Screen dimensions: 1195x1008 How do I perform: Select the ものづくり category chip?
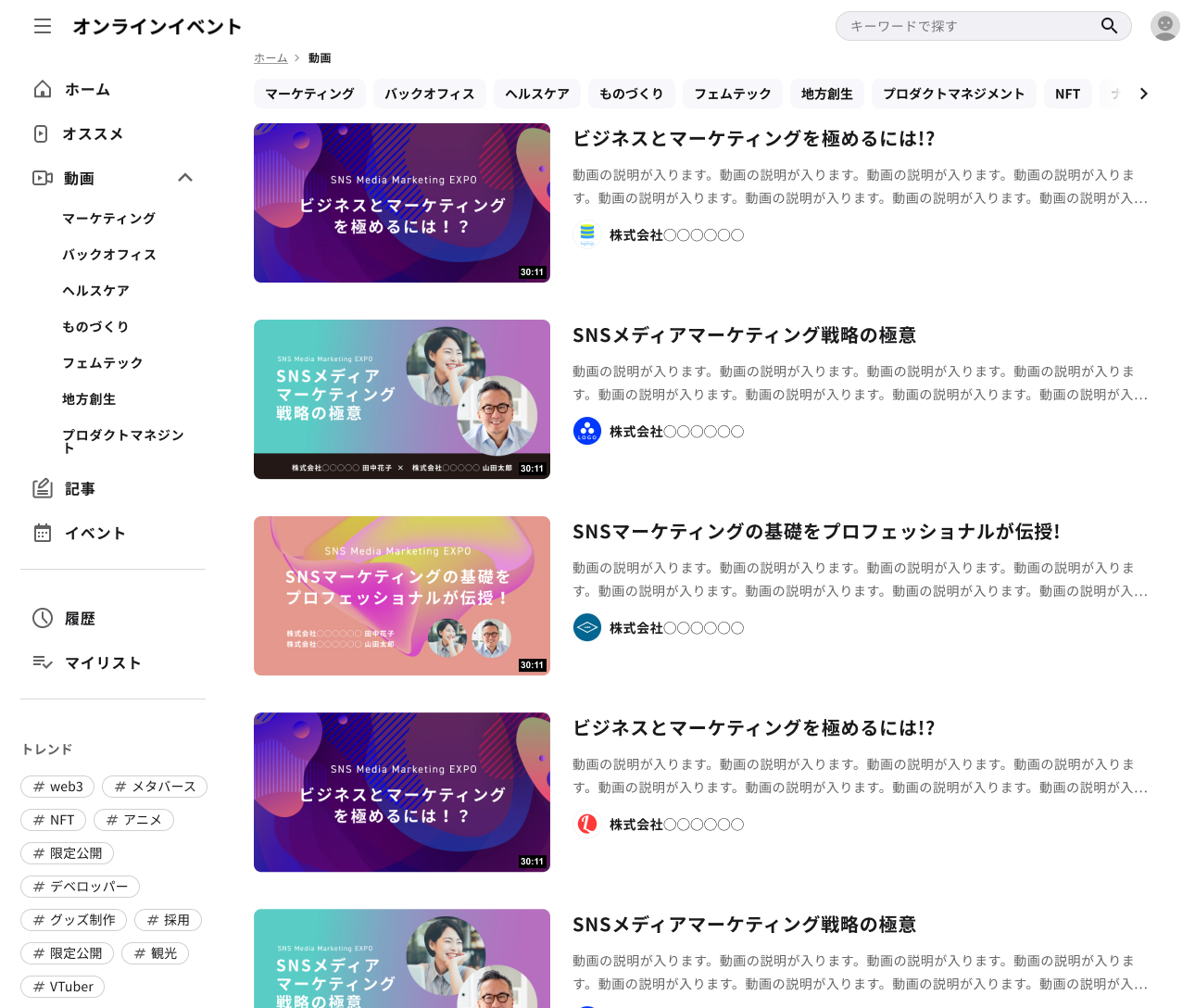click(x=632, y=94)
